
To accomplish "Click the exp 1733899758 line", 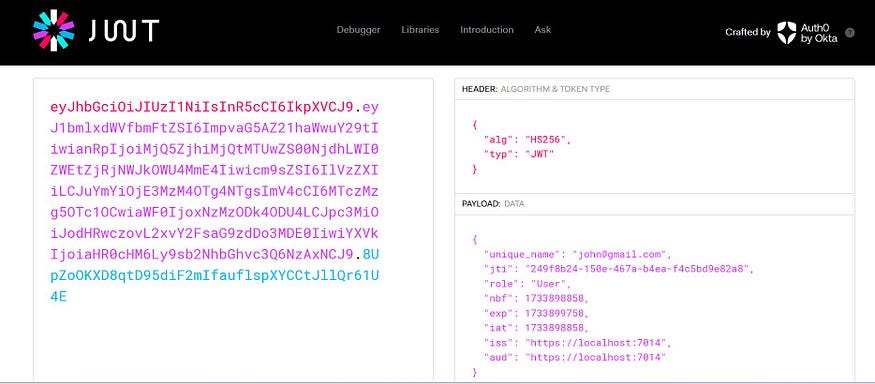I will 536,313.
